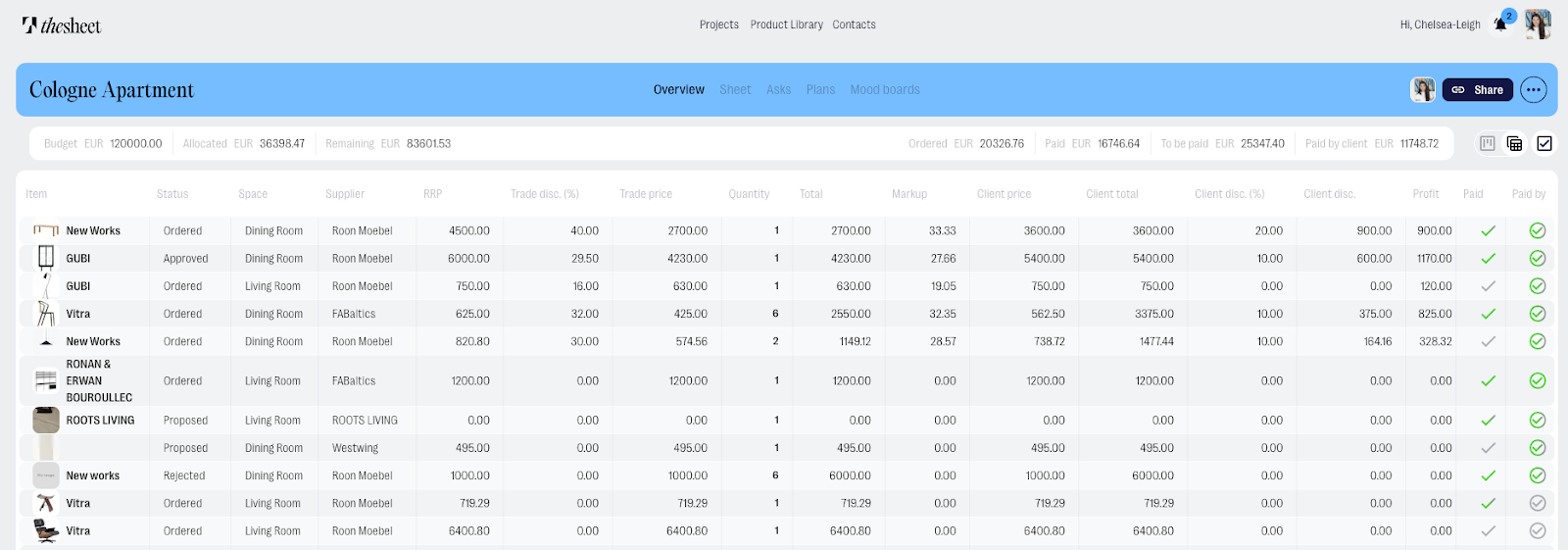Change the Rejected status of New works
Viewport: 1568px width, 550px height.
(x=184, y=475)
